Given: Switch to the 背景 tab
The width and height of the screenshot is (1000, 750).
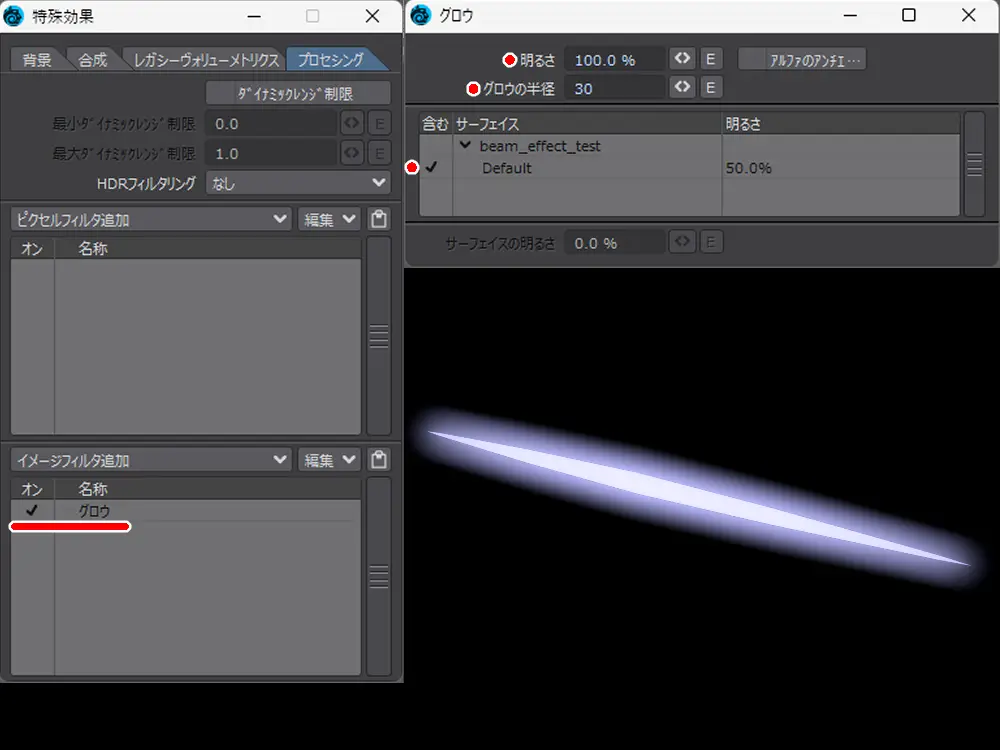Looking at the screenshot, I should click(37, 59).
